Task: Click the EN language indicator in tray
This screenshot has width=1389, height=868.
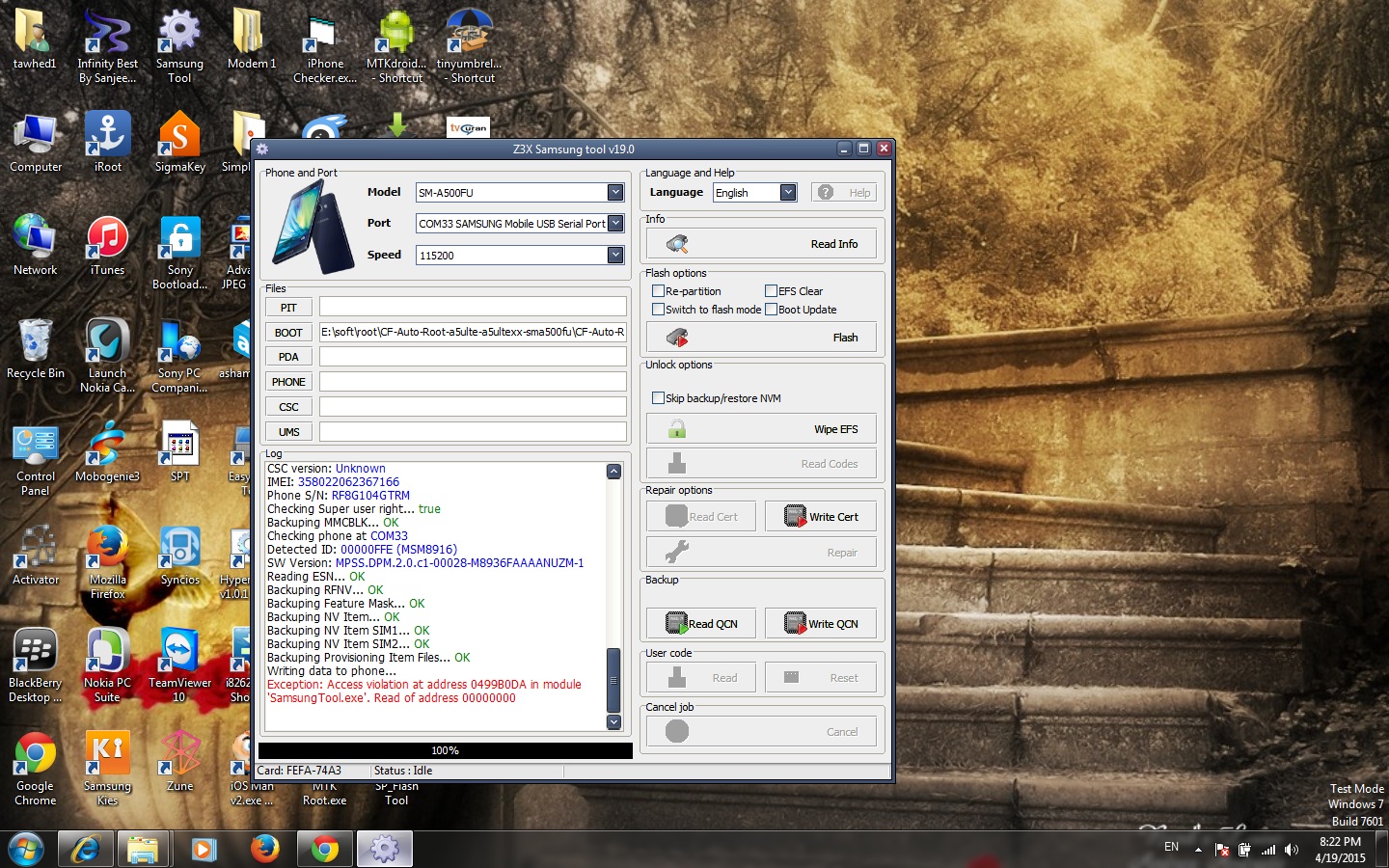Action: coord(1171,847)
